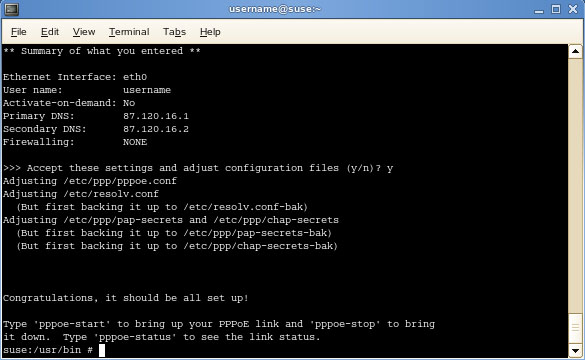Click the /etc/ppp/pppoe.conf path text

[120, 181]
